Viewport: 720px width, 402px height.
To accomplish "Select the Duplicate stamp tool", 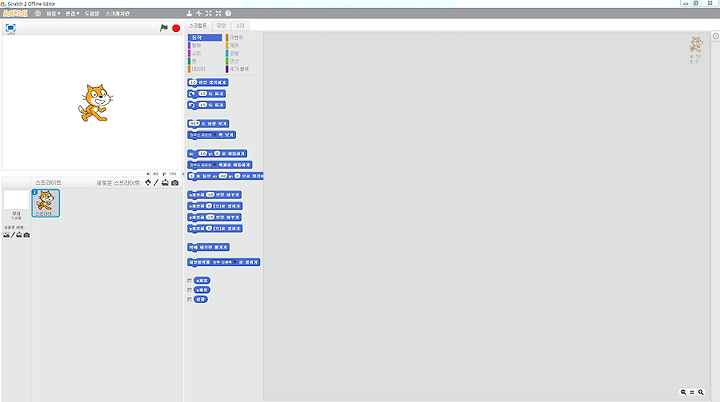I will pyautogui.click(x=189, y=13).
